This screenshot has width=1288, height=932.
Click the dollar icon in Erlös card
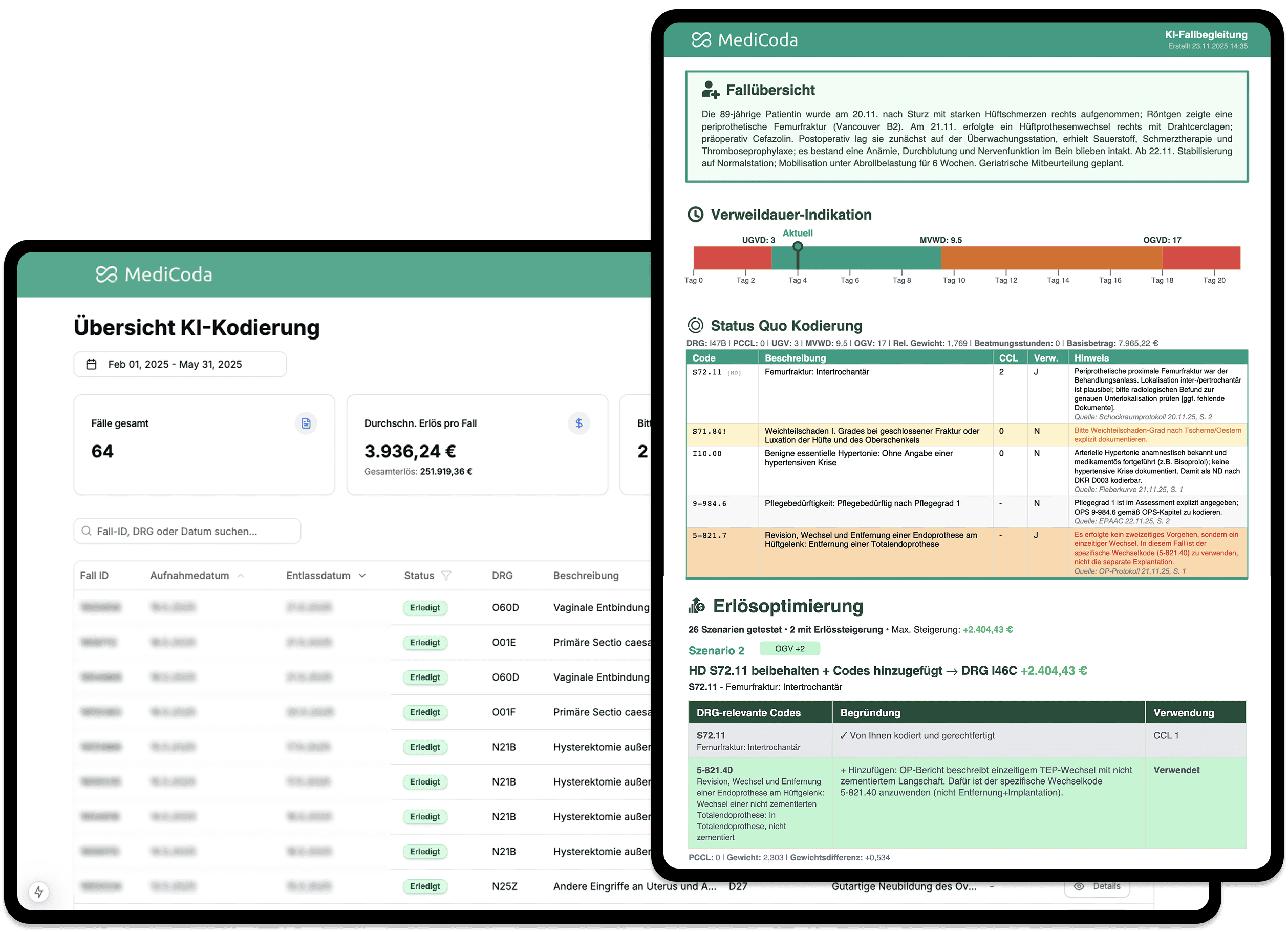tap(578, 423)
